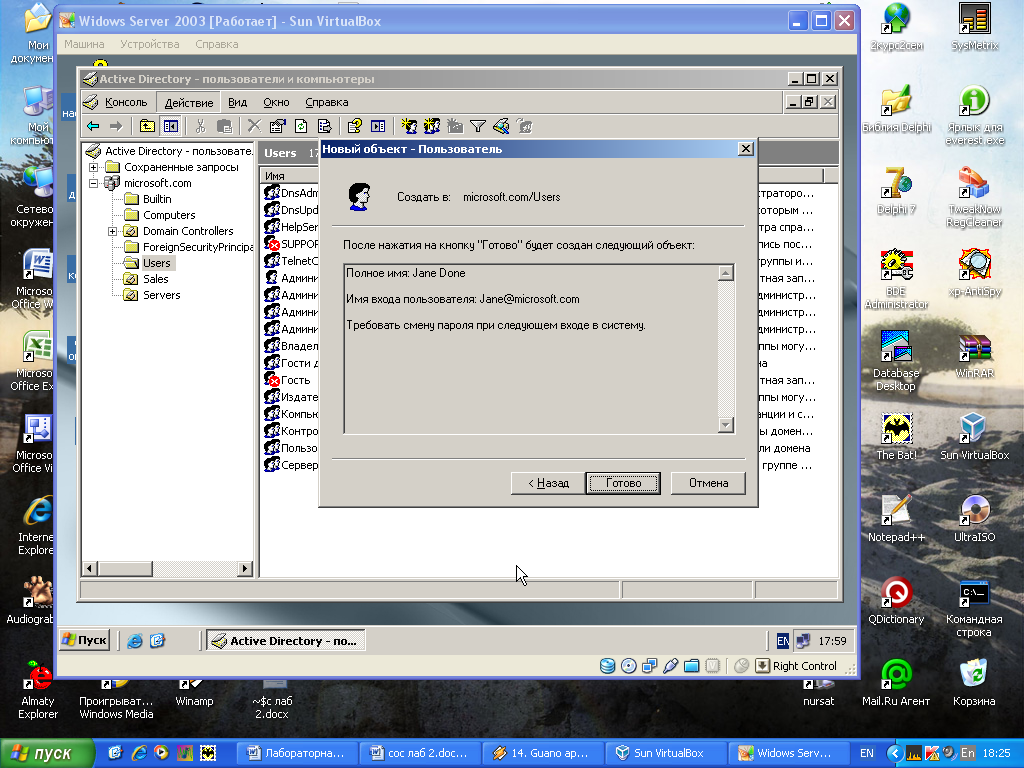Screen dimensions: 1024x768
Task: Click the guest Пуск start button
Action: (x=84, y=640)
